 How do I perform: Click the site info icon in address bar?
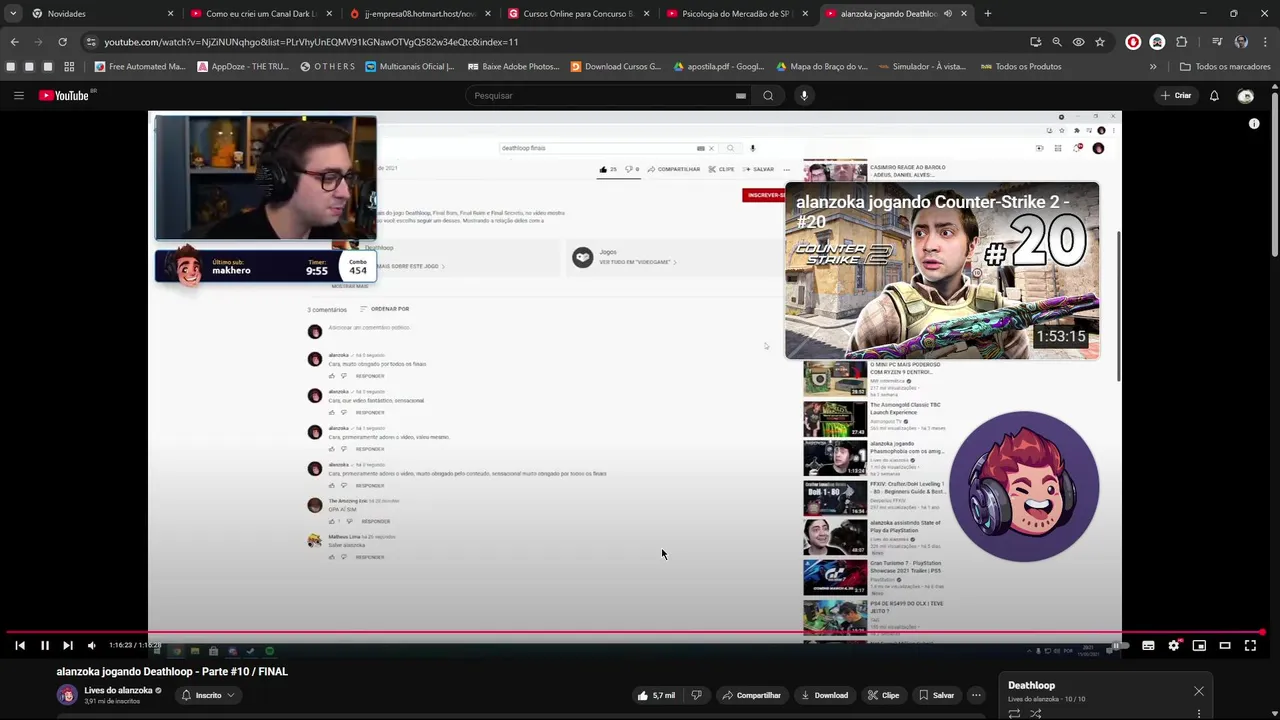point(91,42)
